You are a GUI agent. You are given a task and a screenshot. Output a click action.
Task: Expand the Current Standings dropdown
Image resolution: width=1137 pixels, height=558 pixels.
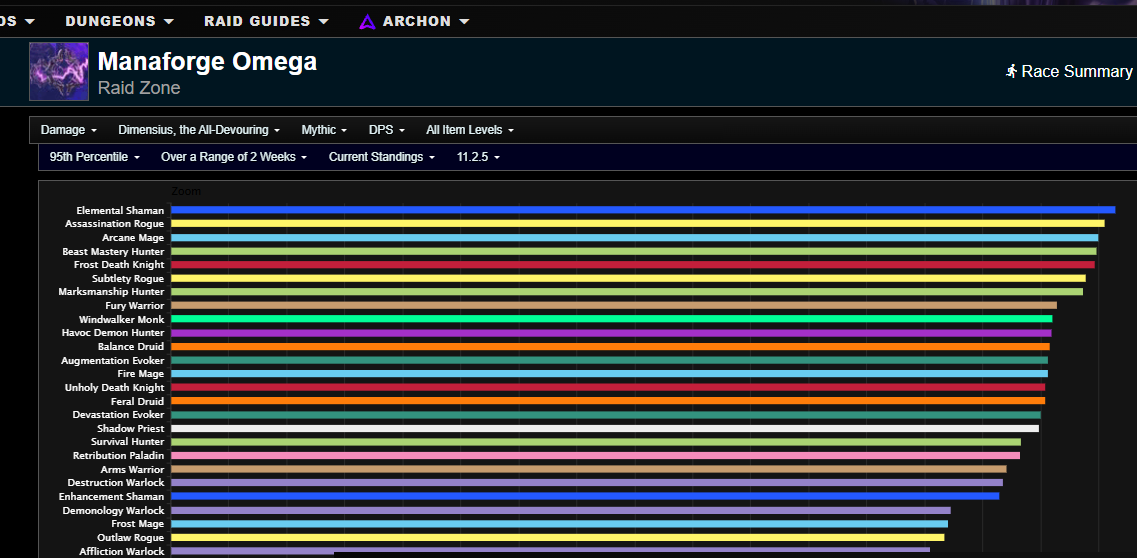pyautogui.click(x=382, y=157)
